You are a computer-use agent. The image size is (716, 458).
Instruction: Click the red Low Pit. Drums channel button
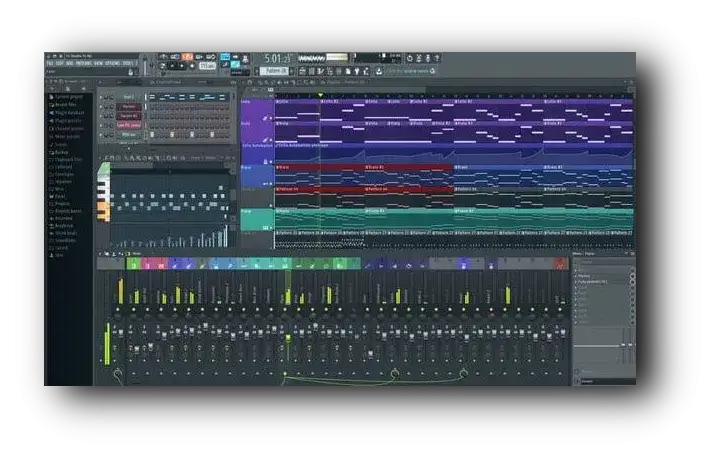[128, 124]
